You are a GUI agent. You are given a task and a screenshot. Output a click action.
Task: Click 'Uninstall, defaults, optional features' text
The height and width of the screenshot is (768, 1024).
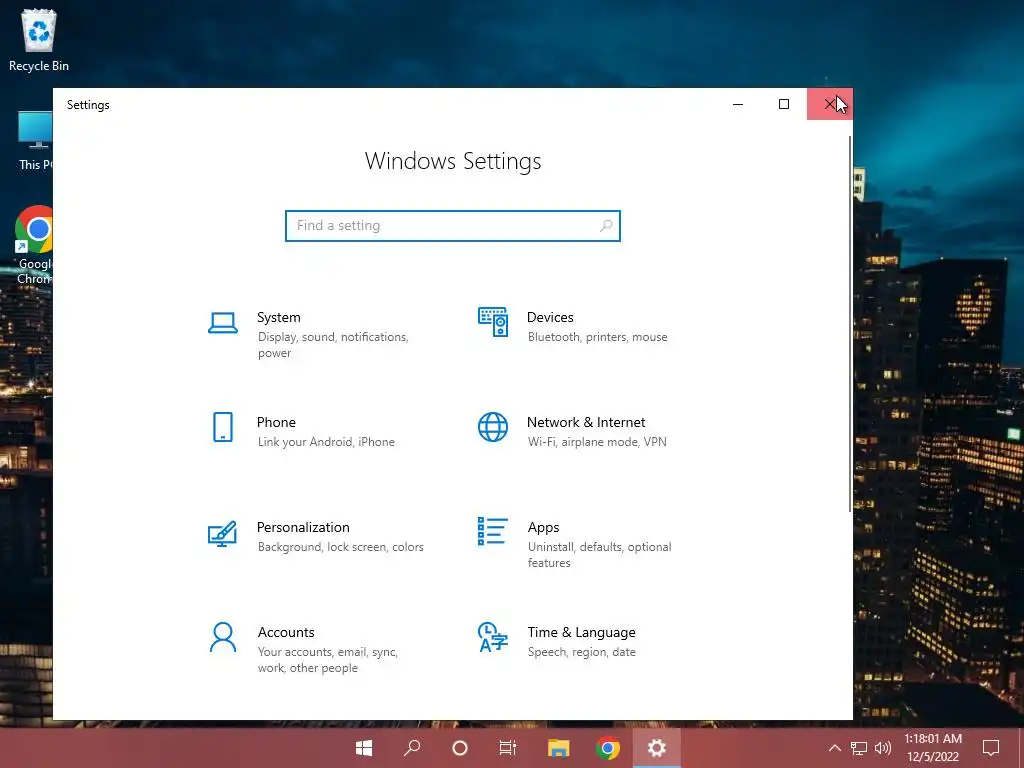600,554
